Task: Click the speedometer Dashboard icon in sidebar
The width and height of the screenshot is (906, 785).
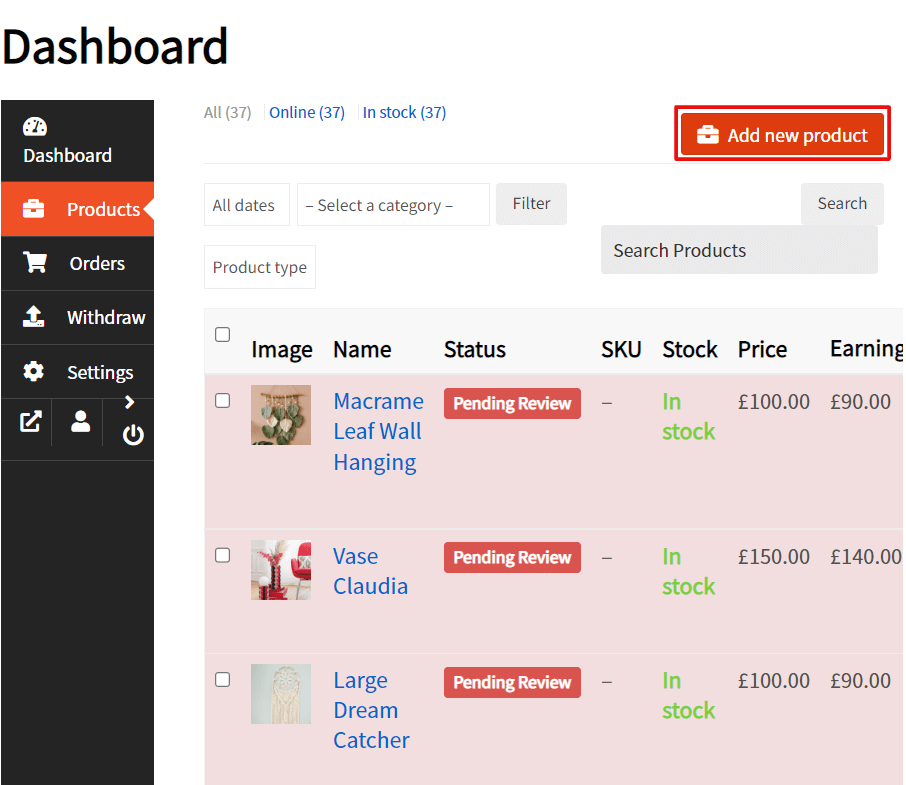Action: click(35, 127)
